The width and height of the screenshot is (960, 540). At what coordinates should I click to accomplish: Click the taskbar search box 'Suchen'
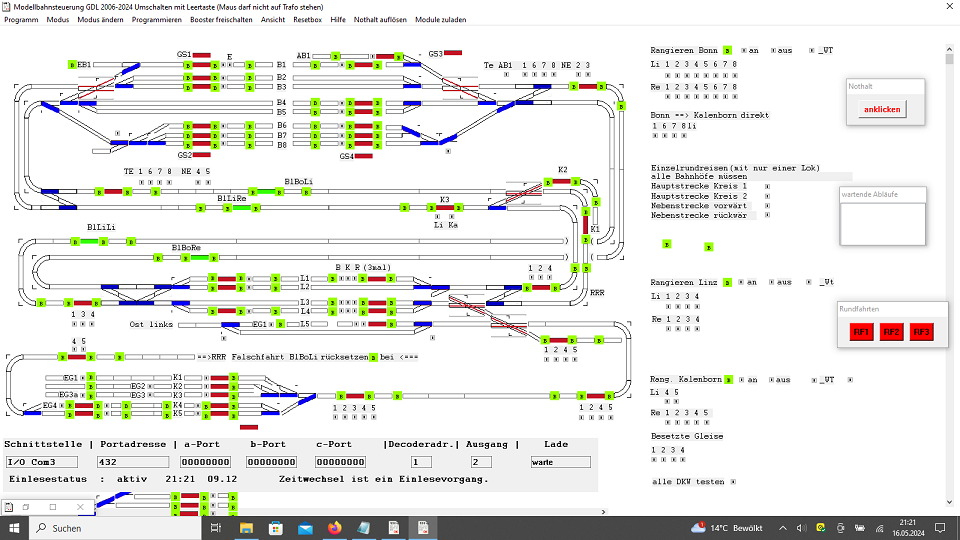pos(115,528)
